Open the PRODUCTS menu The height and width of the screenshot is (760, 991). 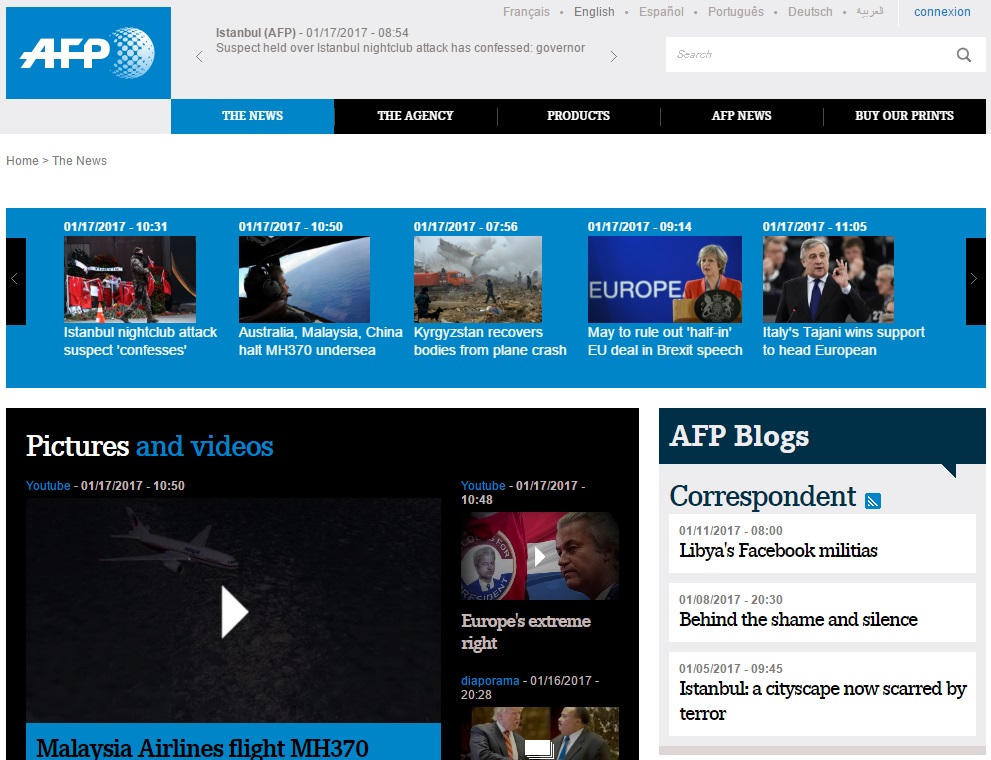tap(578, 116)
